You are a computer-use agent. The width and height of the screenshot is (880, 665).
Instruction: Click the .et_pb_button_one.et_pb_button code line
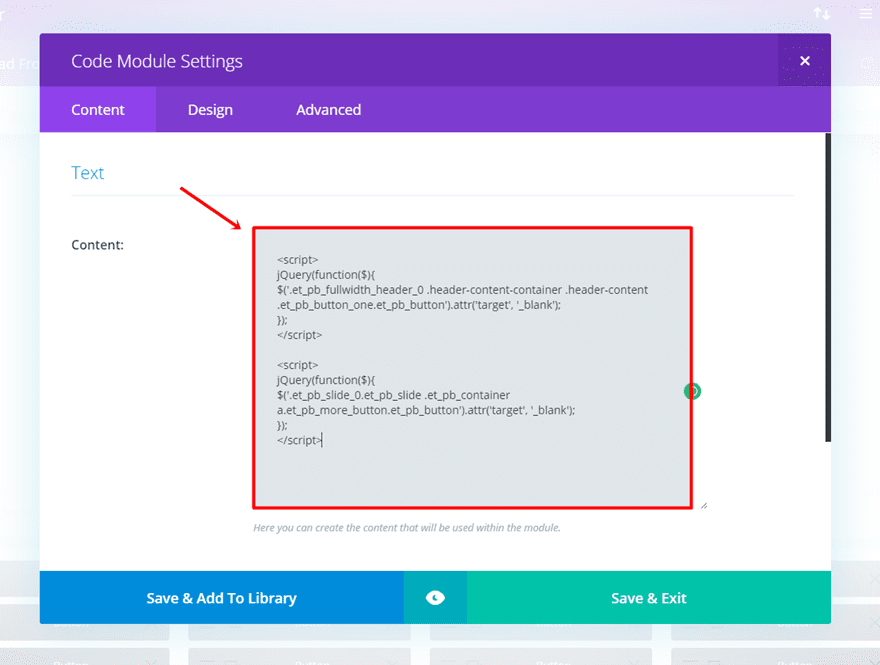click(x=419, y=305)
